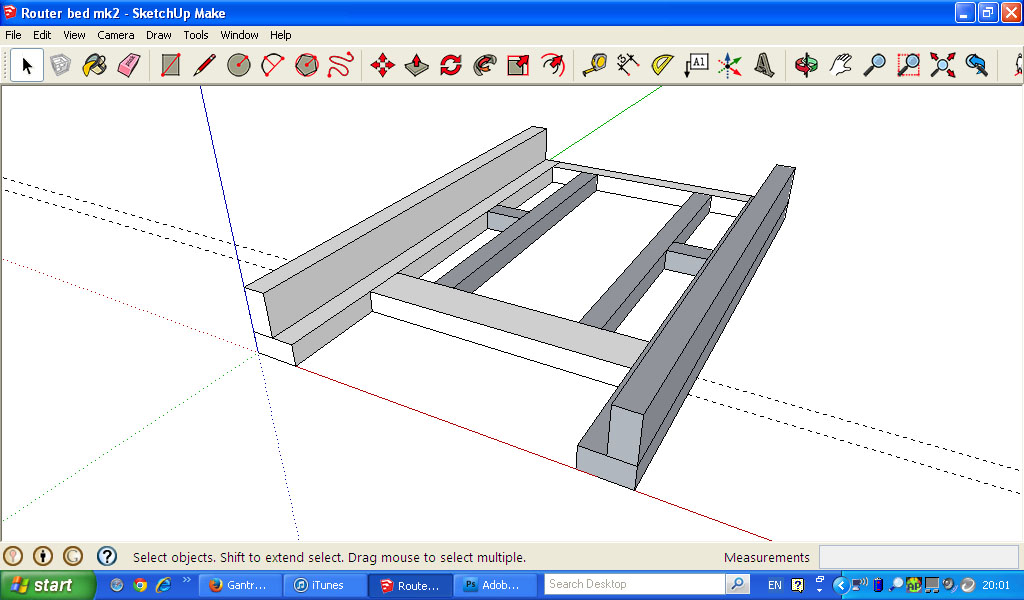Select the Protractor tool

[x=662, y=66]
